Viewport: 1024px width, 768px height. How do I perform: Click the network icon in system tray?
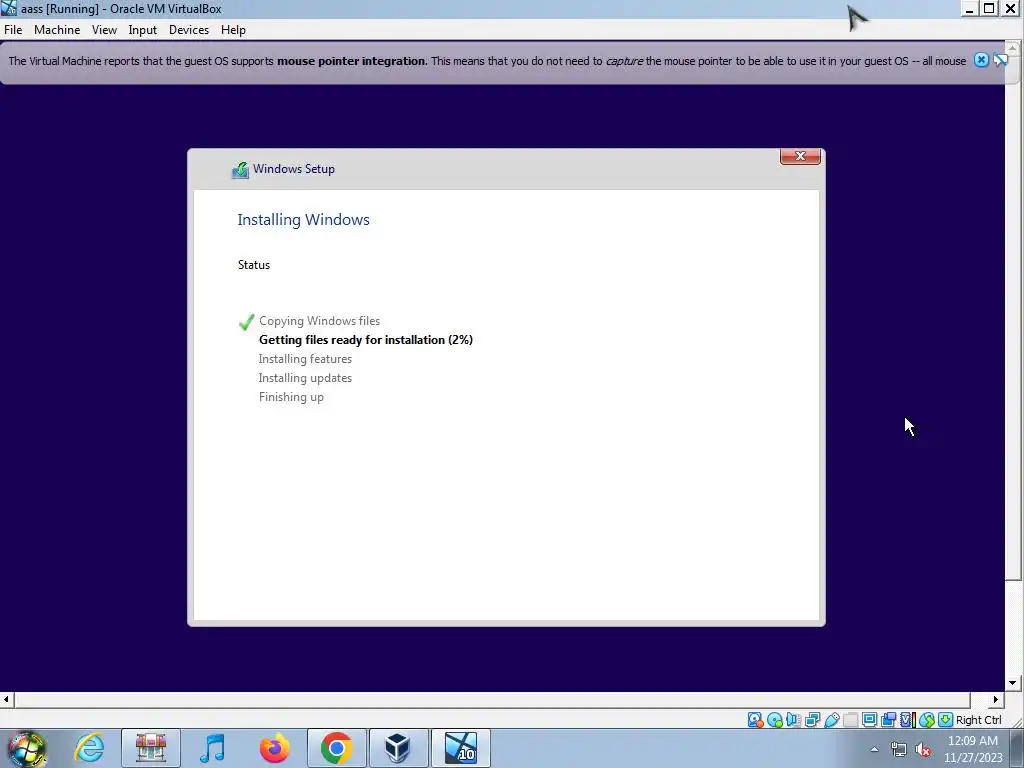899,750
